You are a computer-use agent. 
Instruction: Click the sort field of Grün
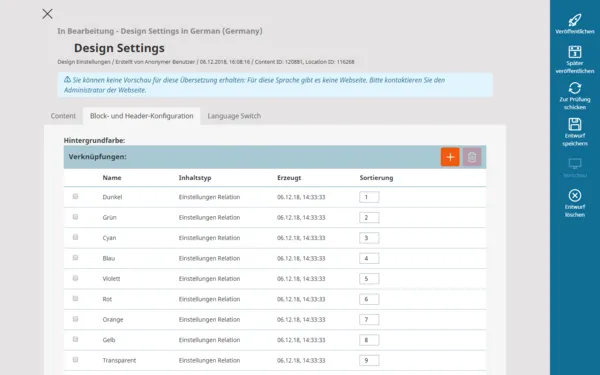[369, 217]
